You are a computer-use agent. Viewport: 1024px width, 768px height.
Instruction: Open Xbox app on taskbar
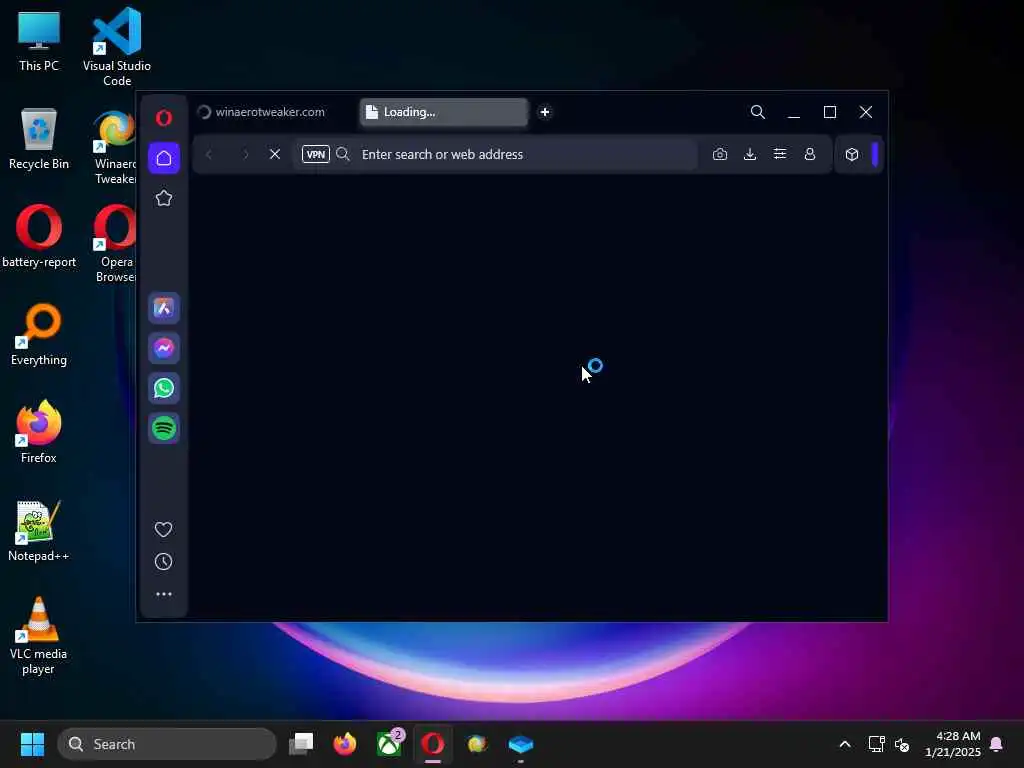[x=389, y=744]
